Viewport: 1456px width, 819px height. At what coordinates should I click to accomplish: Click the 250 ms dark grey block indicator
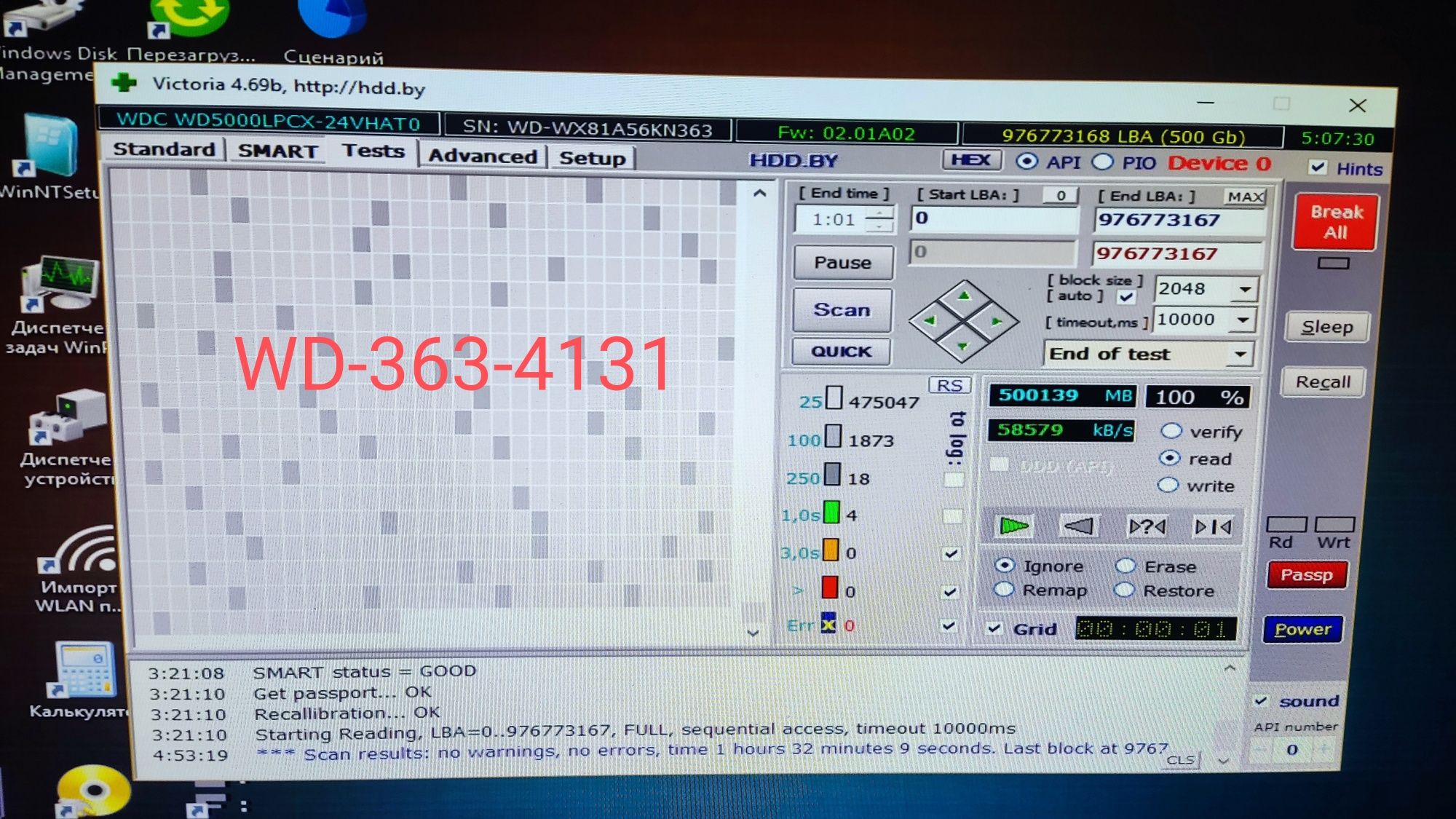(833, 475)
